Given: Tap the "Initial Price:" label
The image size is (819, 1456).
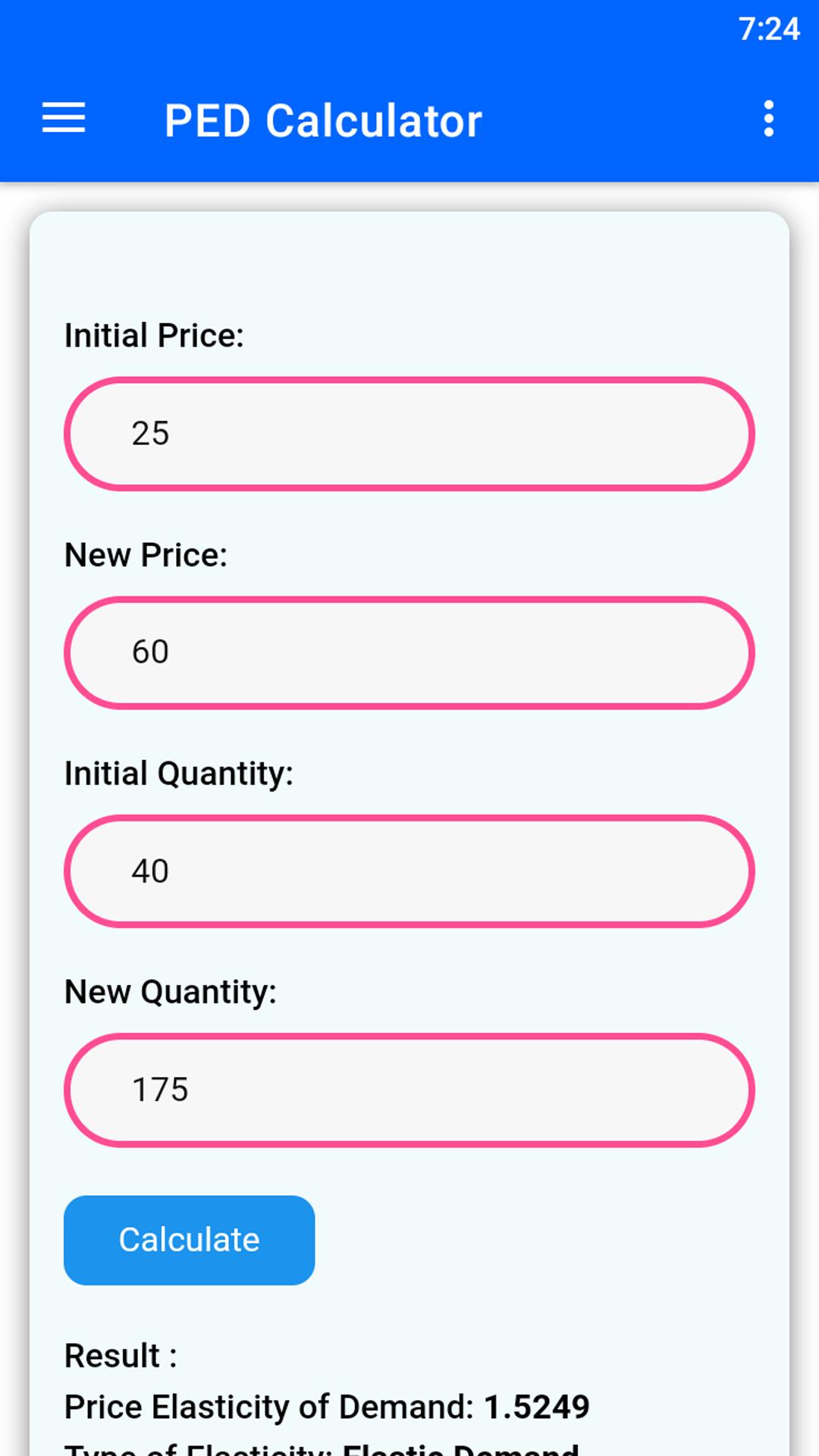Looking at the screenshot, I should pyautogui.click(x=154, y=335).
